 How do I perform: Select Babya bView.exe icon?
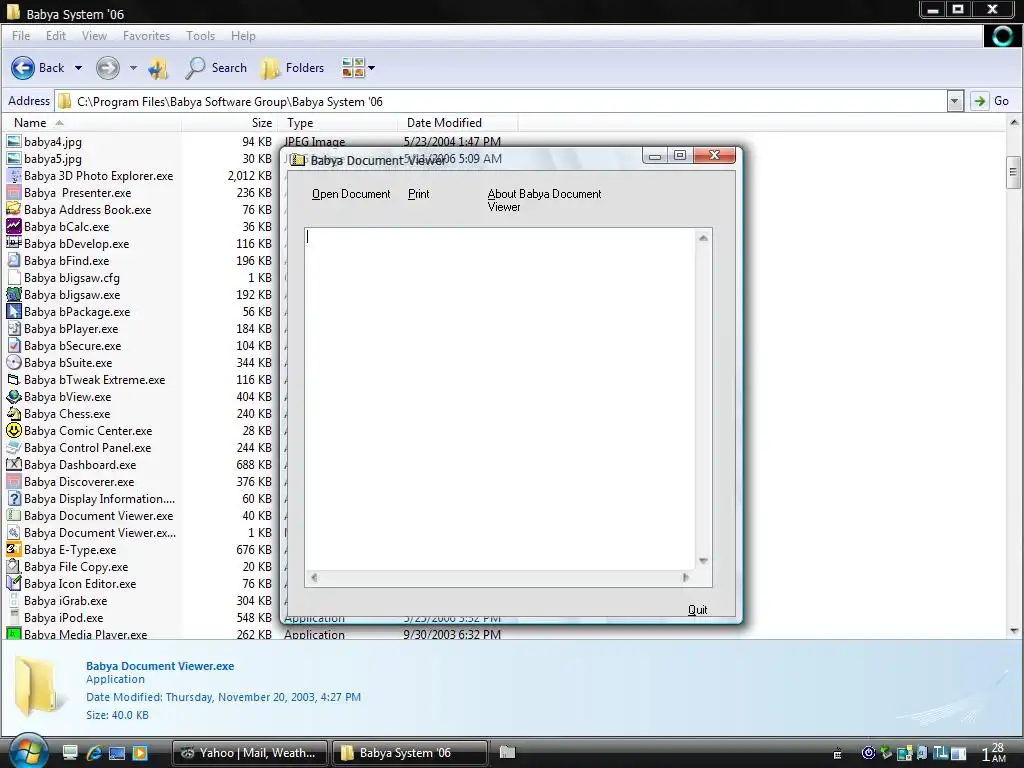pyautogui.click(x=14, y=396)
